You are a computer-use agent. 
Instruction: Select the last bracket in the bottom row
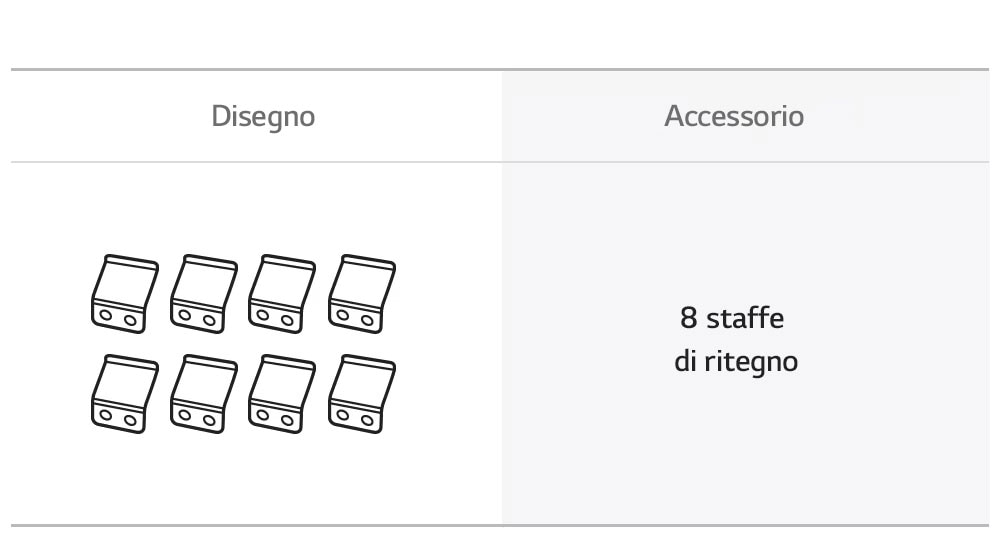point(361,393)
